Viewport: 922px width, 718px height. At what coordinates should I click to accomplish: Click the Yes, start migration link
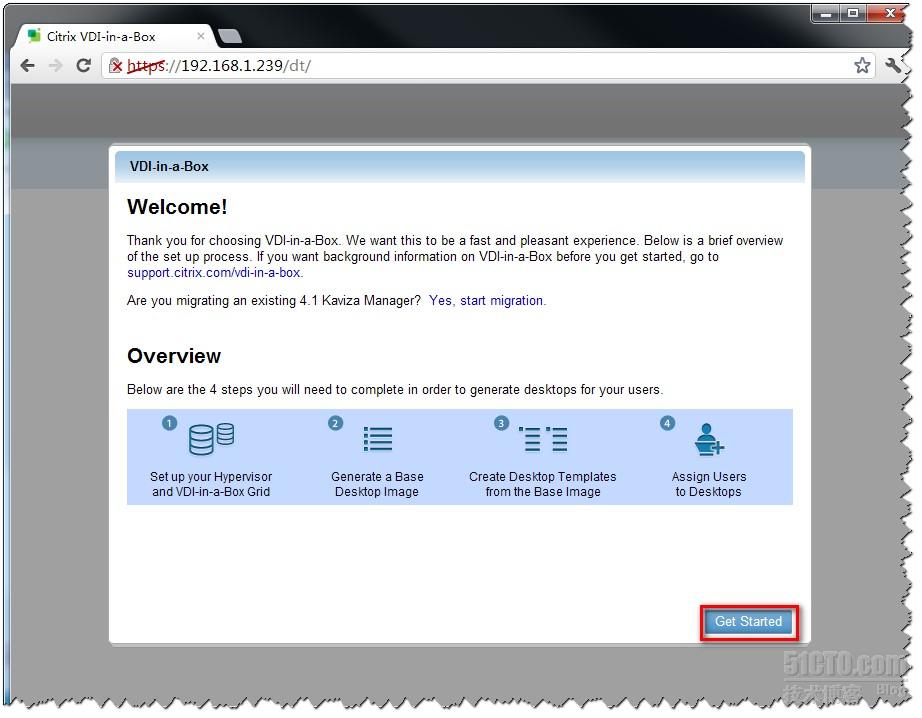tap(487, 300)
